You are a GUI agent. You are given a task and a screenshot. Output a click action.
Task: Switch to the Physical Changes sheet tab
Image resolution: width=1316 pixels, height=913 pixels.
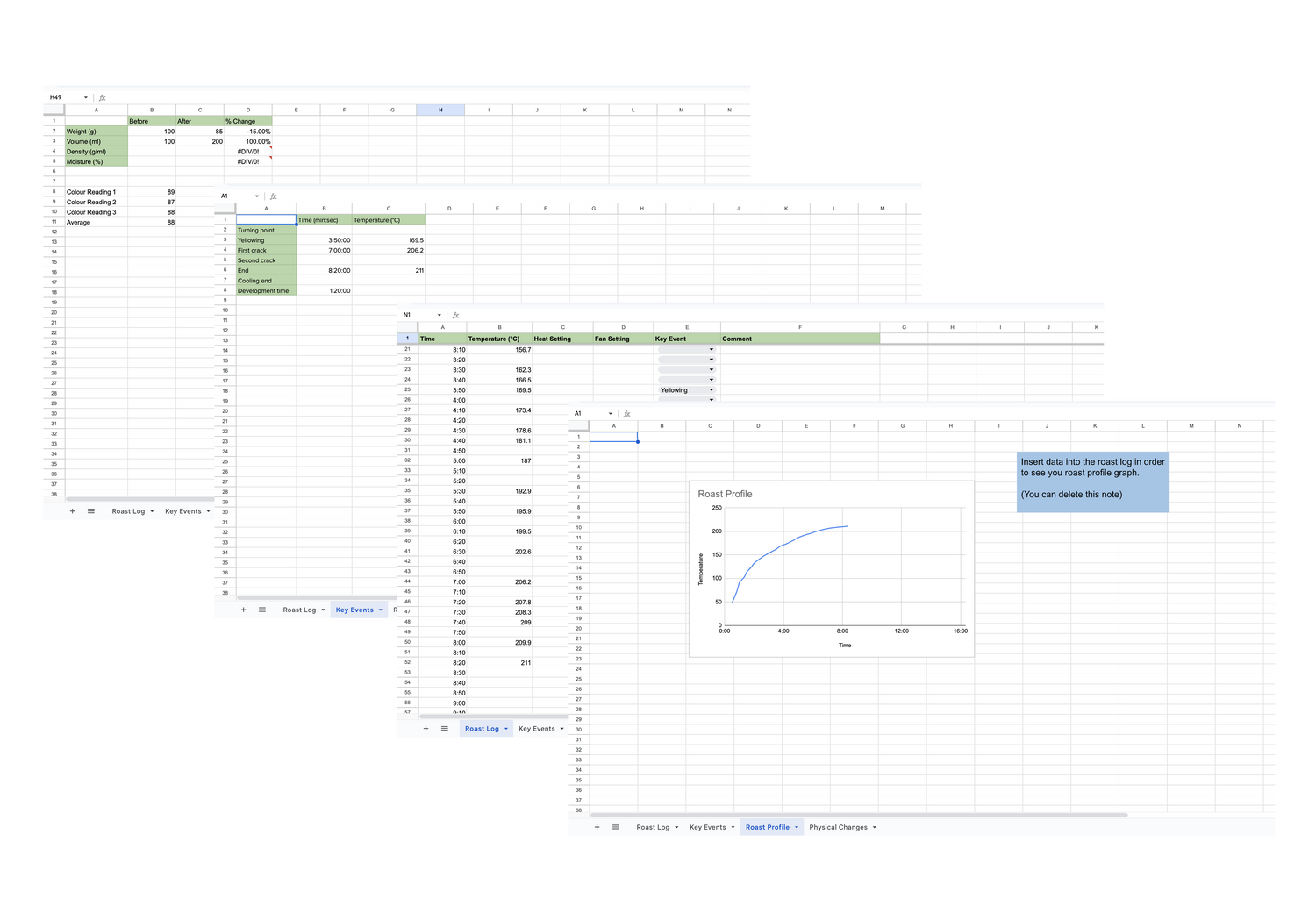[x=840, y=826]
